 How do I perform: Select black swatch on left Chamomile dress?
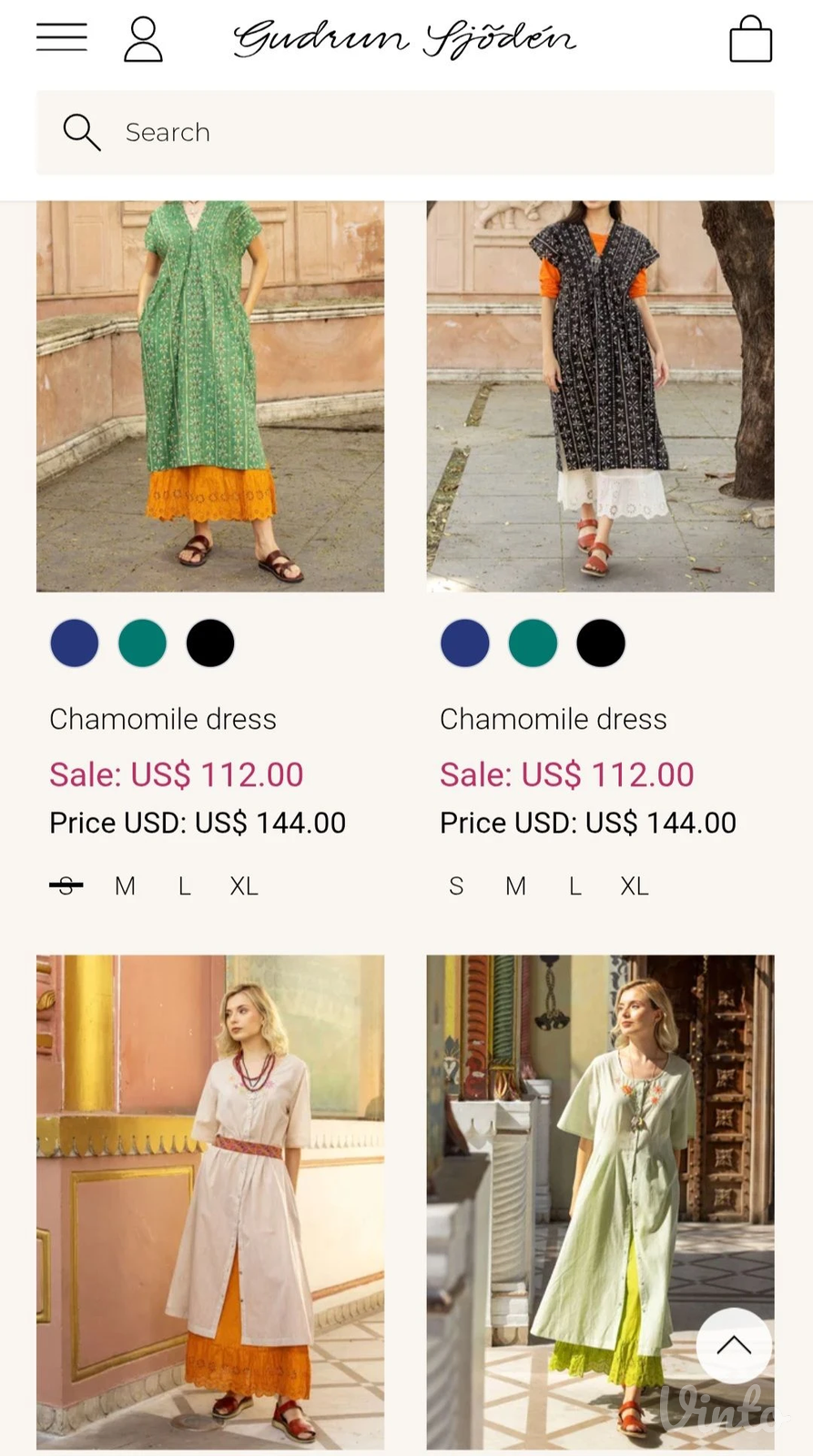pos(210,643)
